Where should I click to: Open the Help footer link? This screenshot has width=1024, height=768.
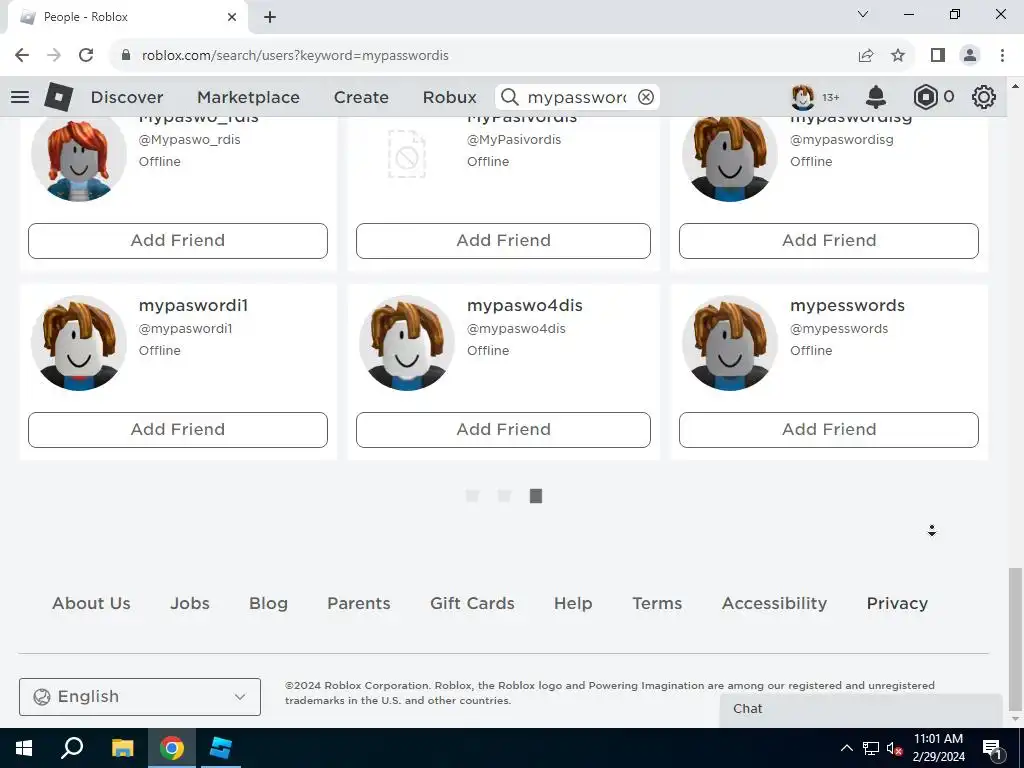click(x=573, y=603)
